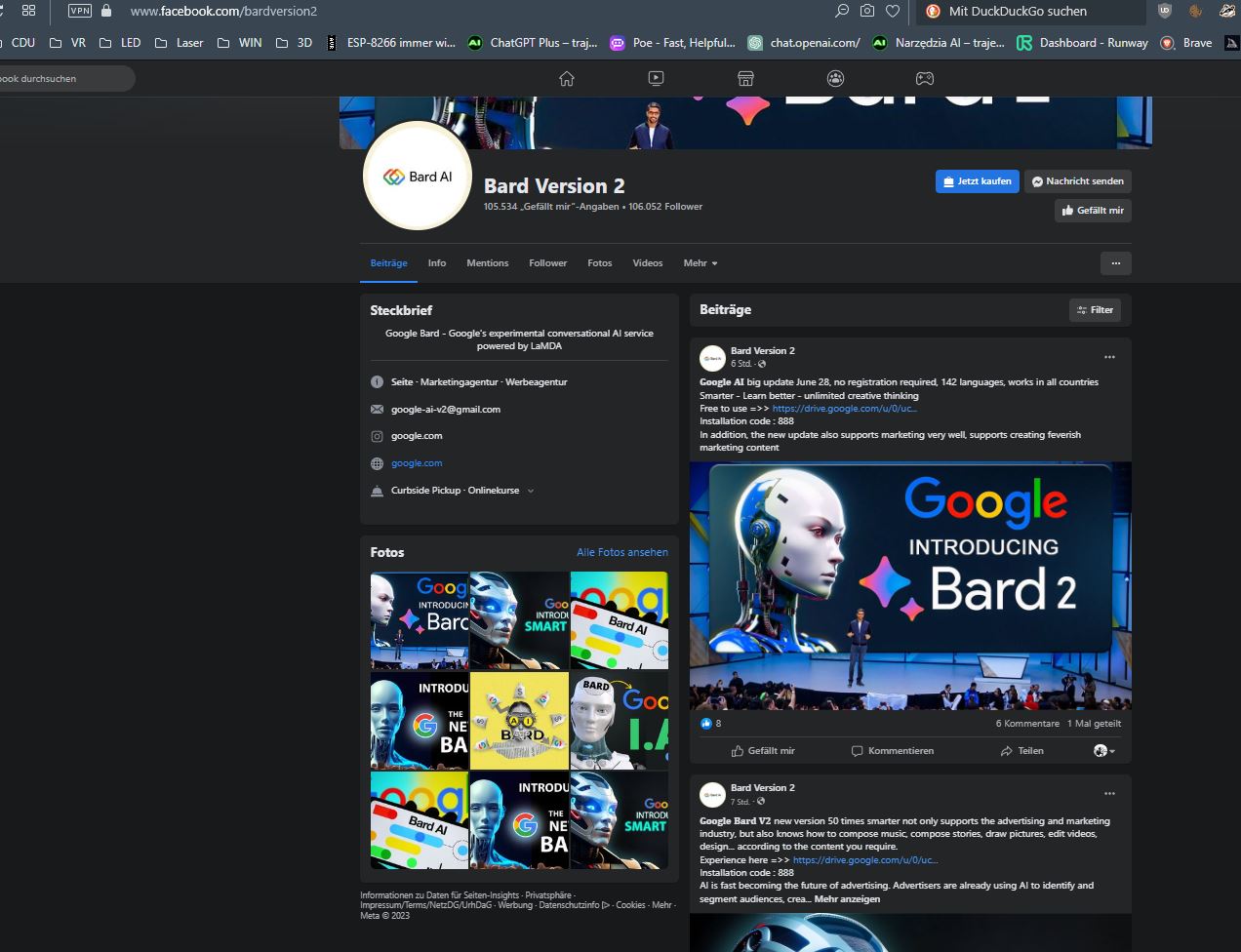
Task: Switch to the Info tab
Action: pyautogui.click(x=437, y=263)
